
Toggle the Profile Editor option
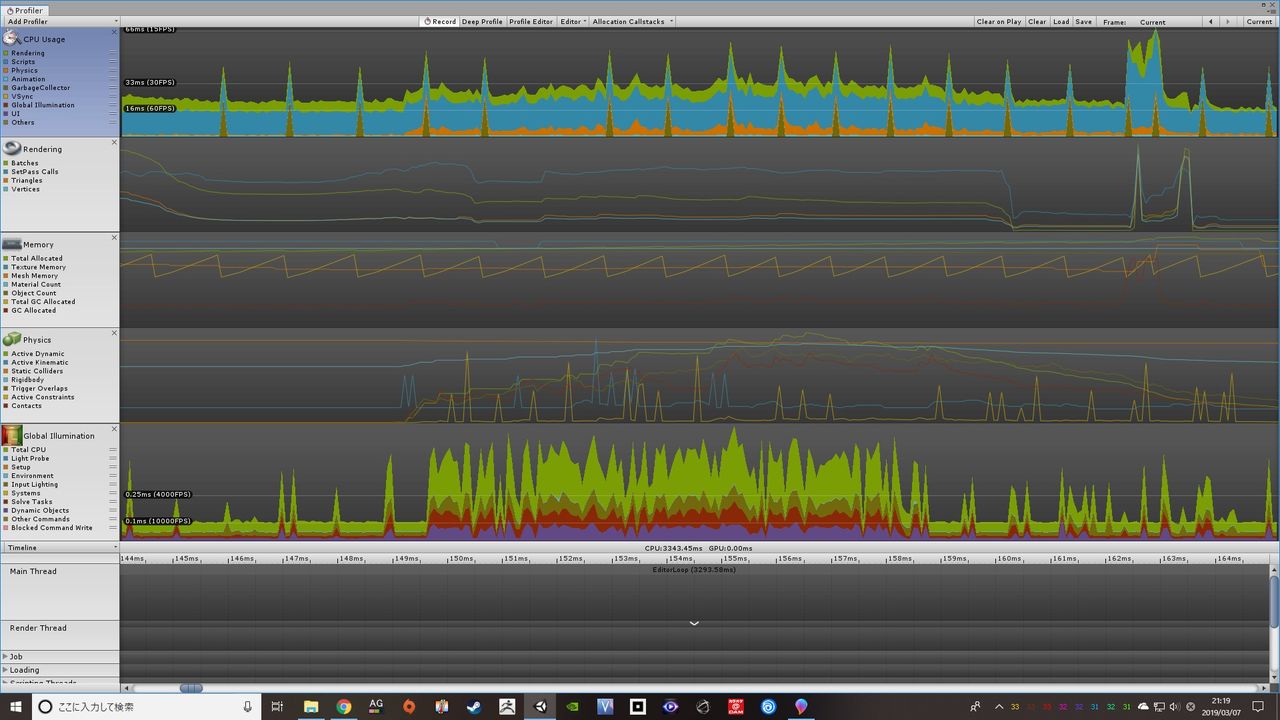tap(531, 21)
